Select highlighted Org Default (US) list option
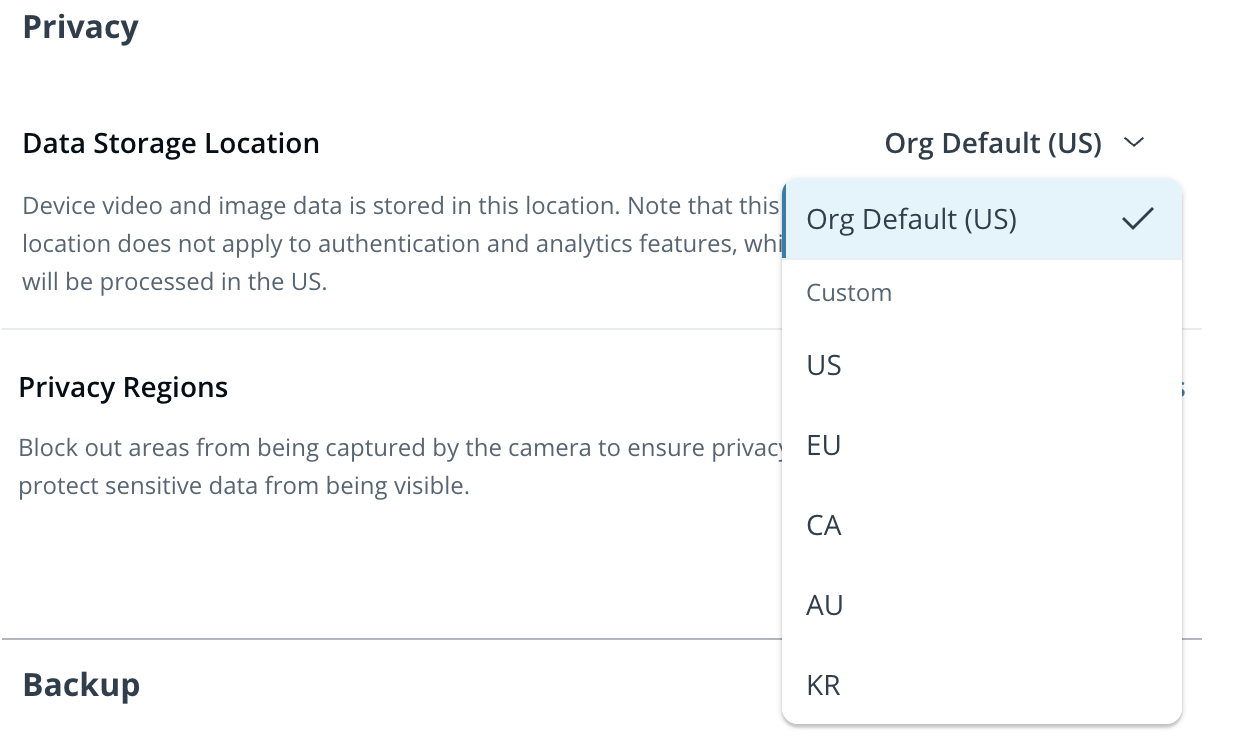 pos(911,220)
